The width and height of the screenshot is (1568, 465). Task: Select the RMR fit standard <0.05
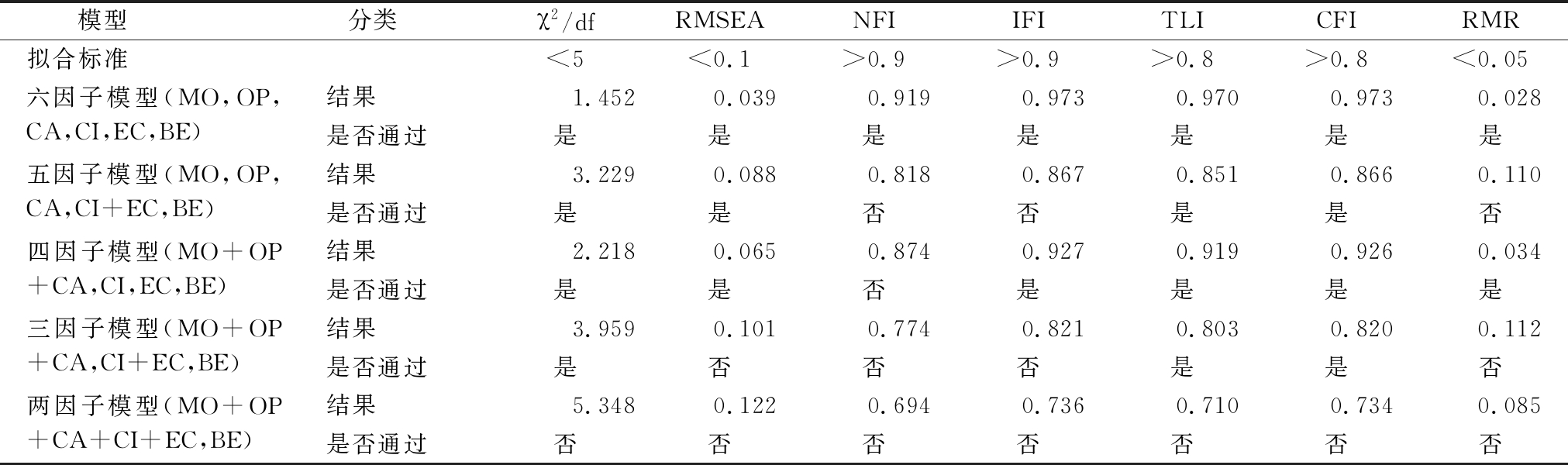(1490, 59)
